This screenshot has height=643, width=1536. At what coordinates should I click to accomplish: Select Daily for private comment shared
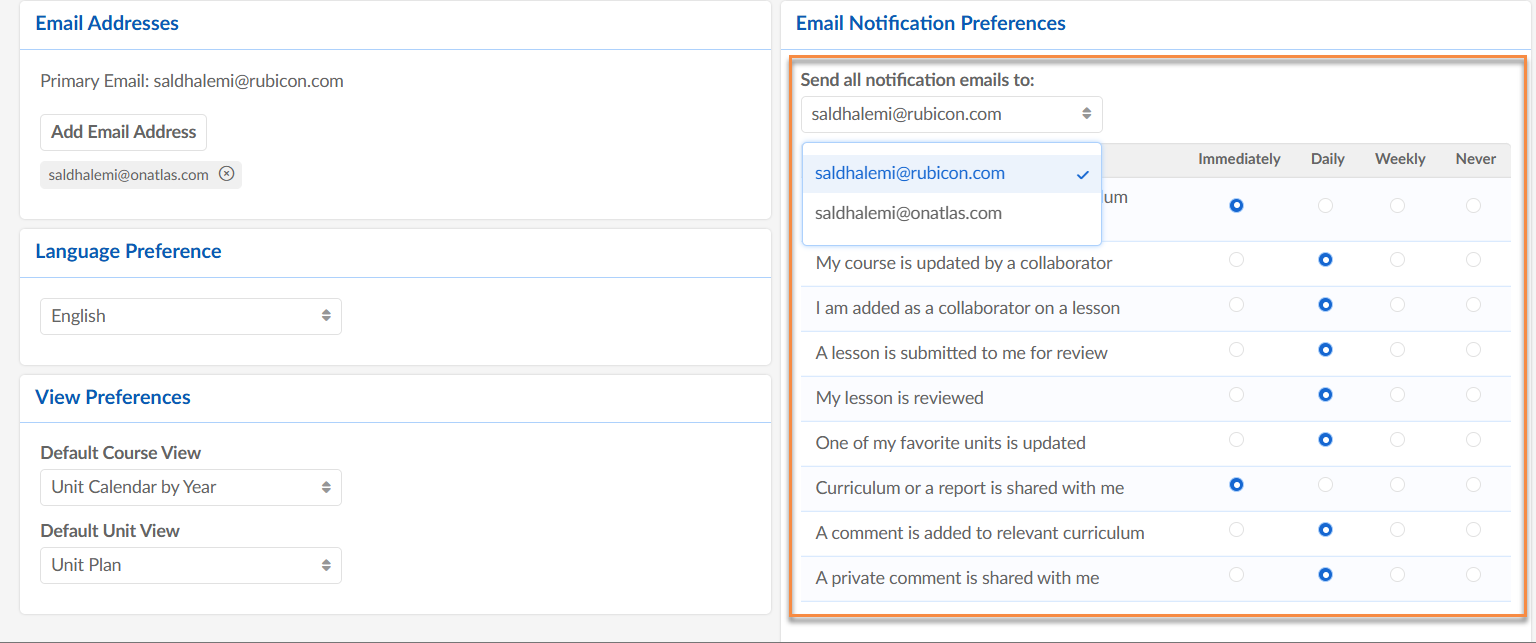point(1325,575)
